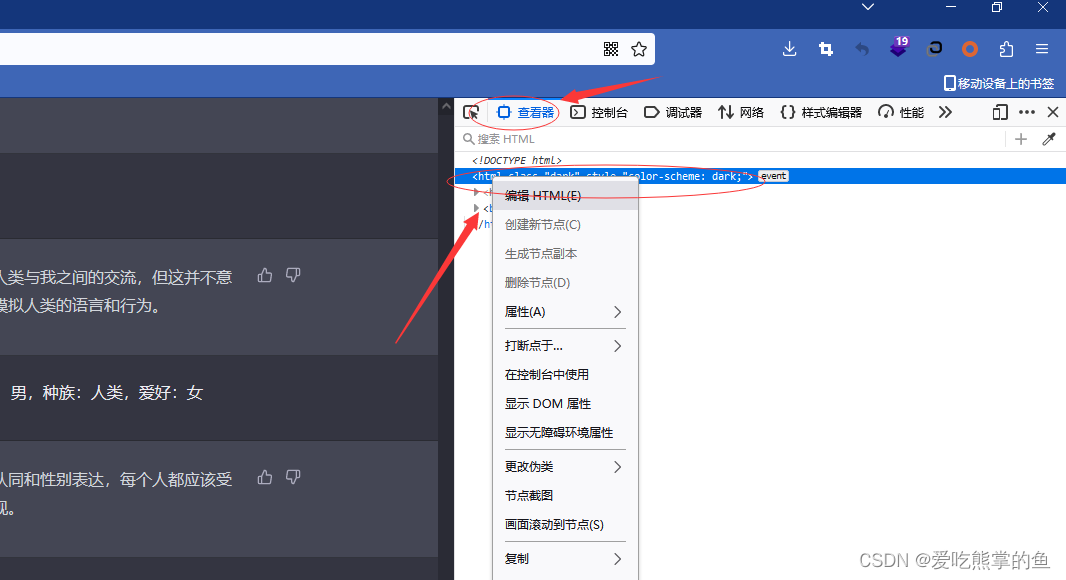Choose 显示无障碍环境属性 menu entry
The height and width of the screenshot is (580, 1066).
point(565,432)
